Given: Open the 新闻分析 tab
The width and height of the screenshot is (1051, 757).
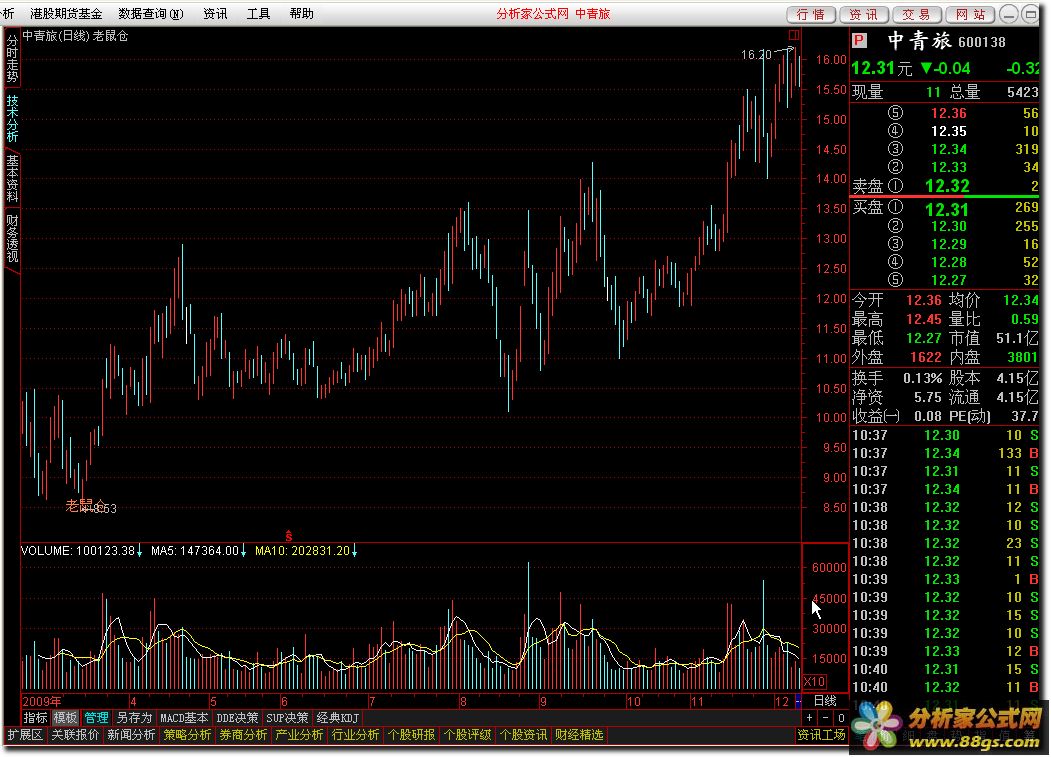Looking at the screenshot, I should click(x=131, y=735).
